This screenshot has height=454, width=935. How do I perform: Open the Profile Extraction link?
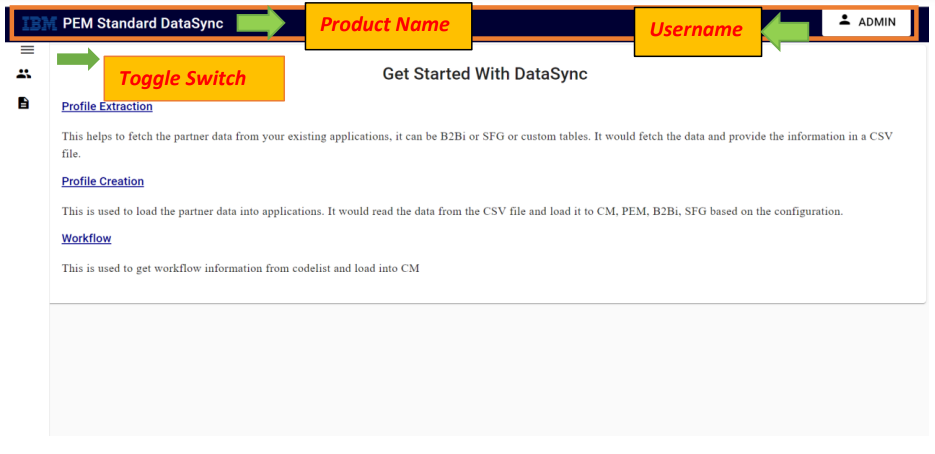(x=107, y=107)
